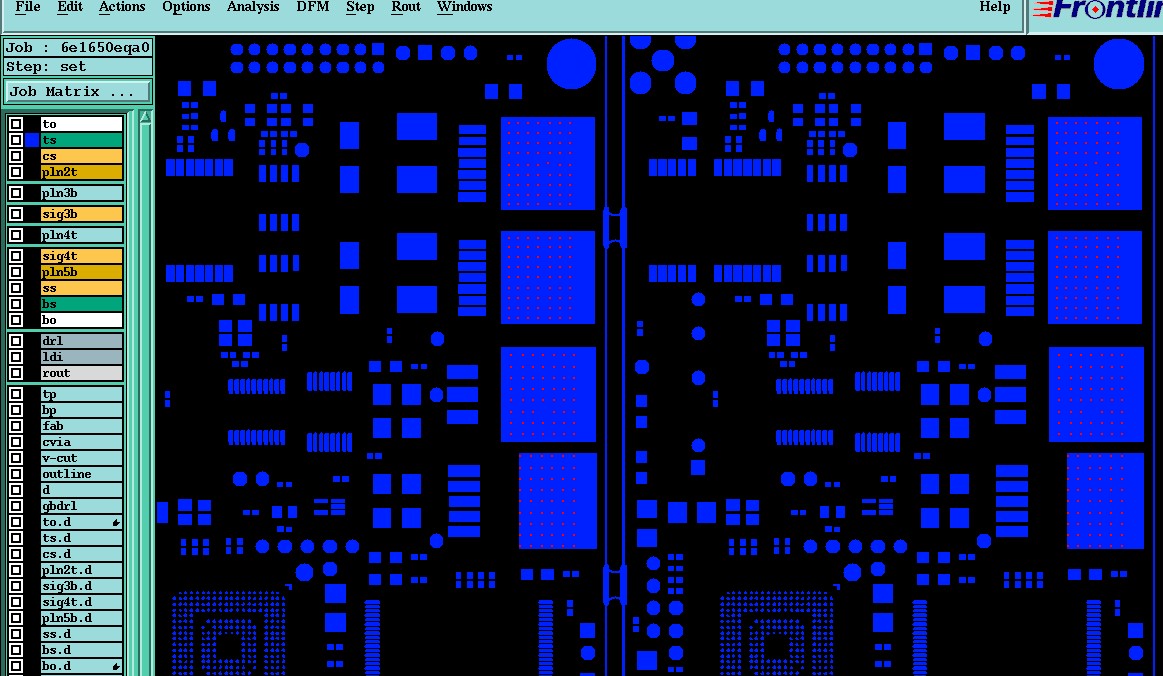Select the bs layer name
This screenshot has width=1163, height=676.
point(82,303)
